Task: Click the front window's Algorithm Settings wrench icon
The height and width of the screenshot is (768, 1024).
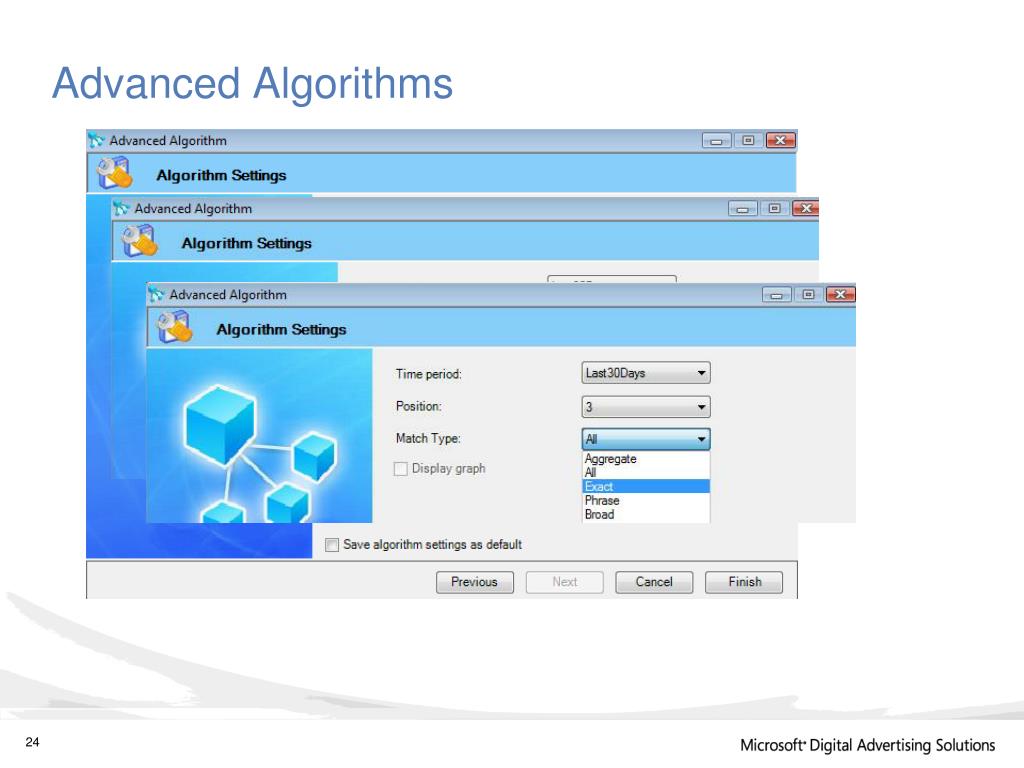Action: coord(174,328)
